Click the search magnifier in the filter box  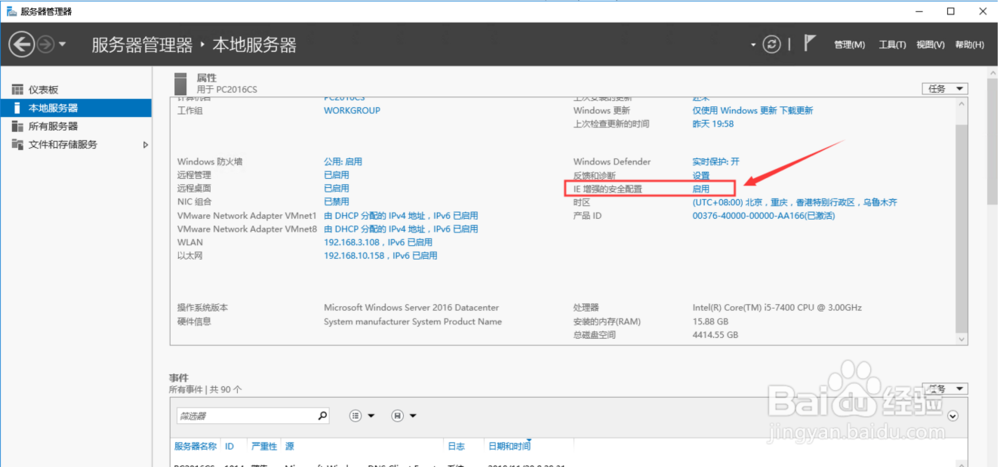pos(323,416)
